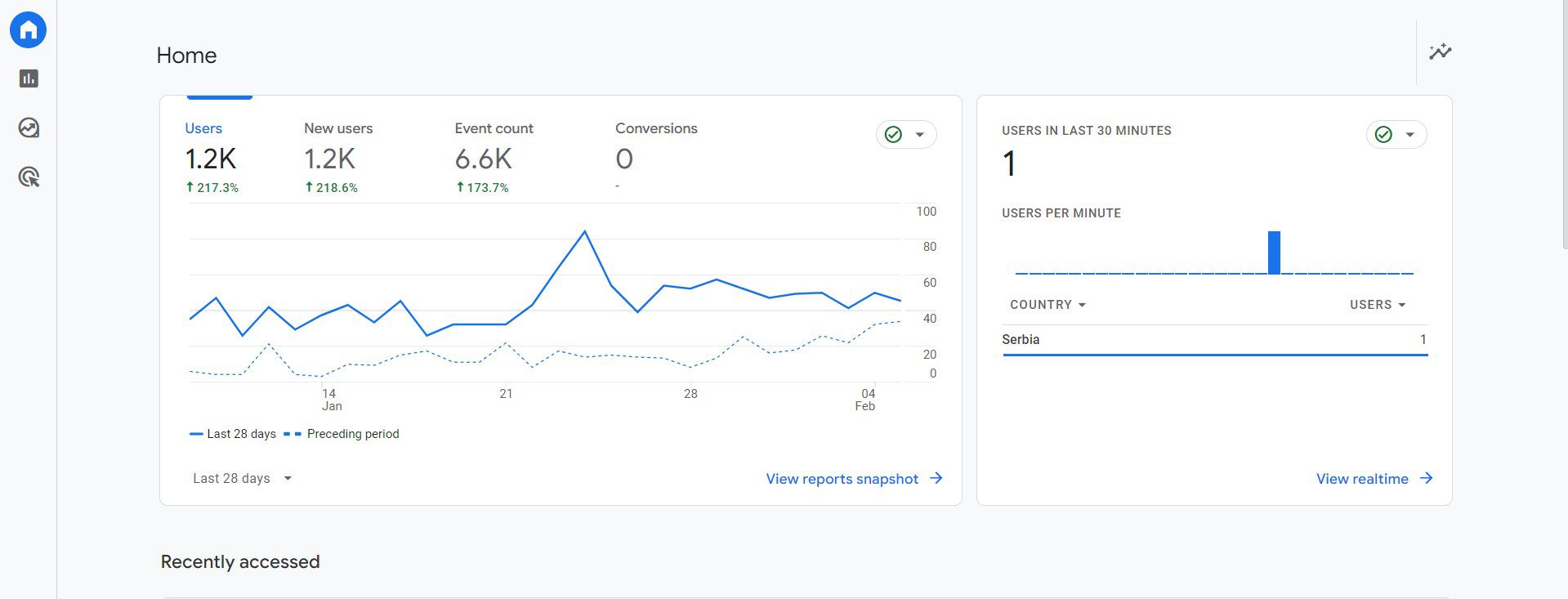
Task: Open the Insights sparkle icon
Action: tap(1440, 51)
